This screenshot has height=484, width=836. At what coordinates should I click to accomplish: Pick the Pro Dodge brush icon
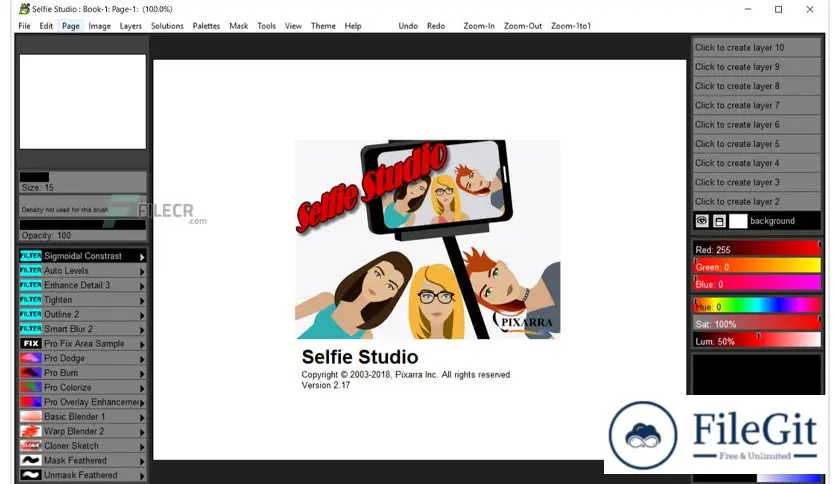point(30,358)
